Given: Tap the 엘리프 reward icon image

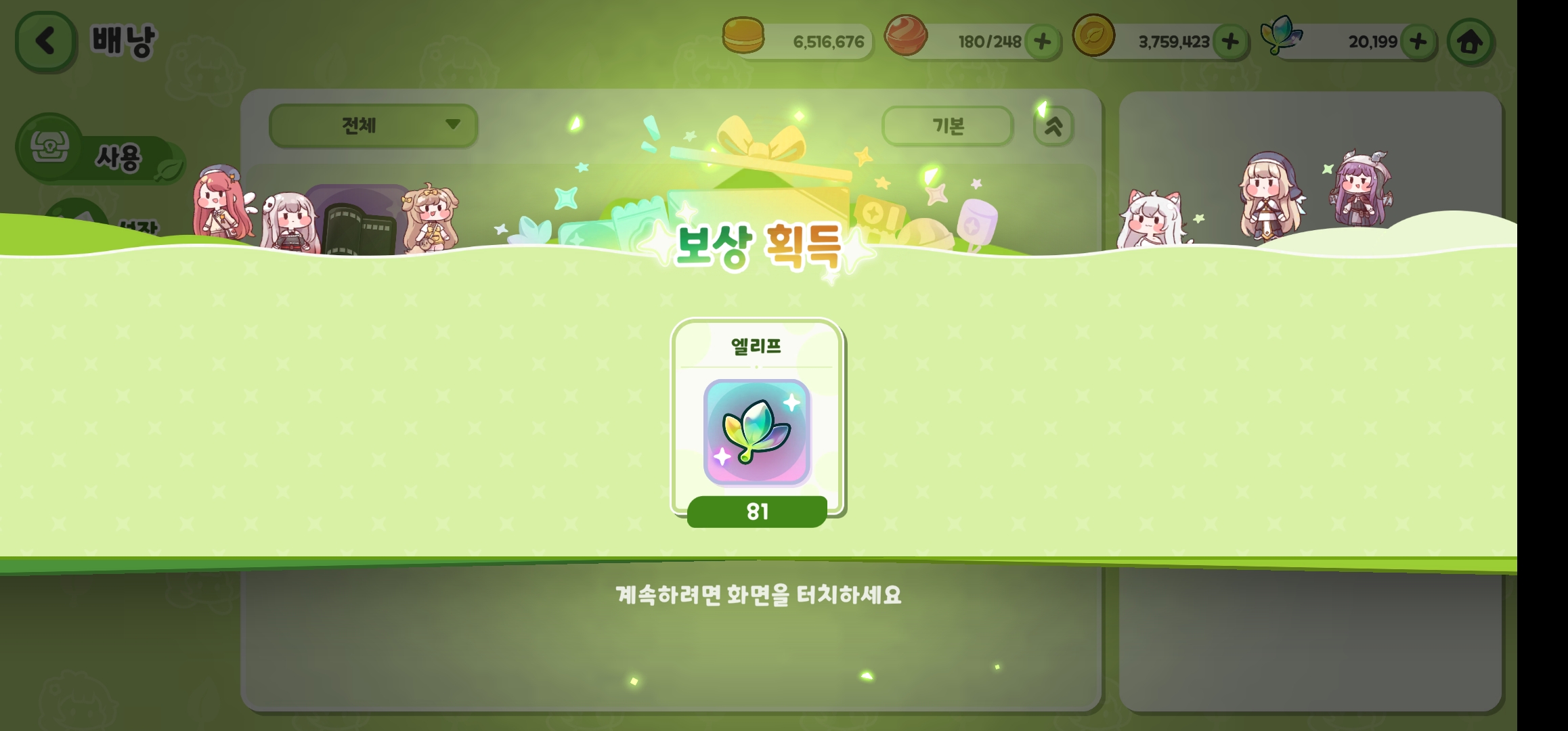Looking at the screenshot, I should [x=757, y=432].
